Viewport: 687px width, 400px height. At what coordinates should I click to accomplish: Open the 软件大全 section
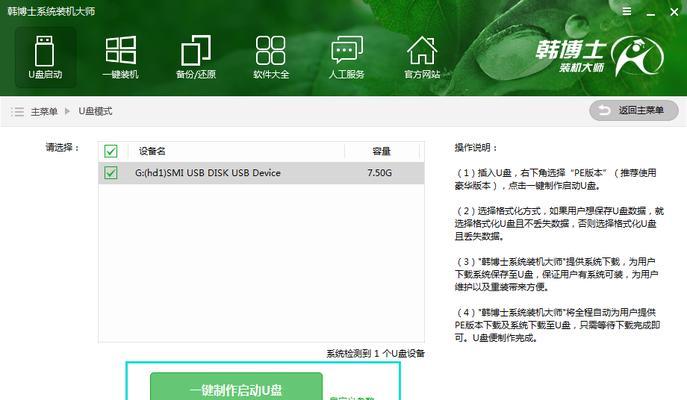tap(271, 57)
